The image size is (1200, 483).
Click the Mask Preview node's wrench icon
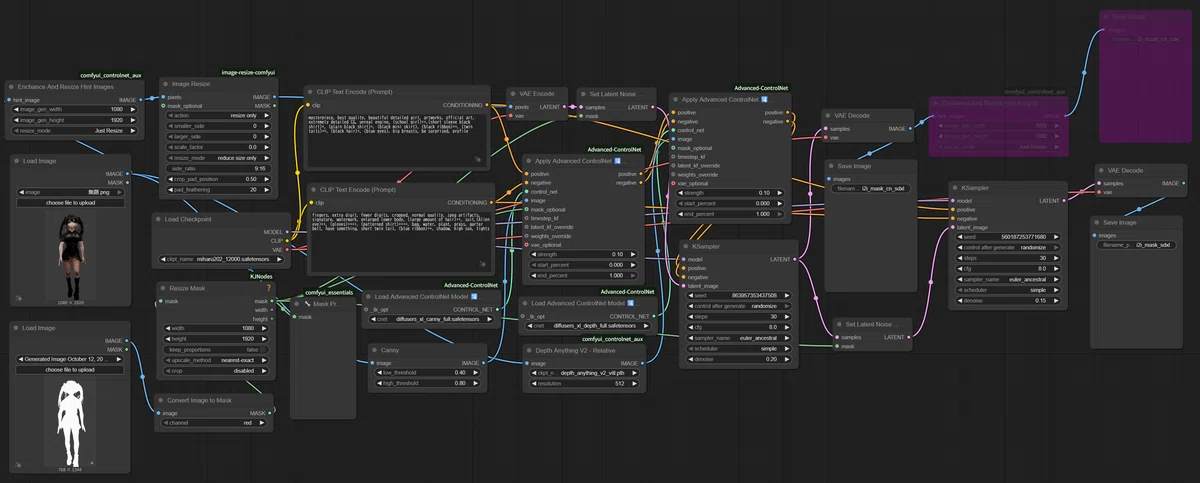coord(308,303)
